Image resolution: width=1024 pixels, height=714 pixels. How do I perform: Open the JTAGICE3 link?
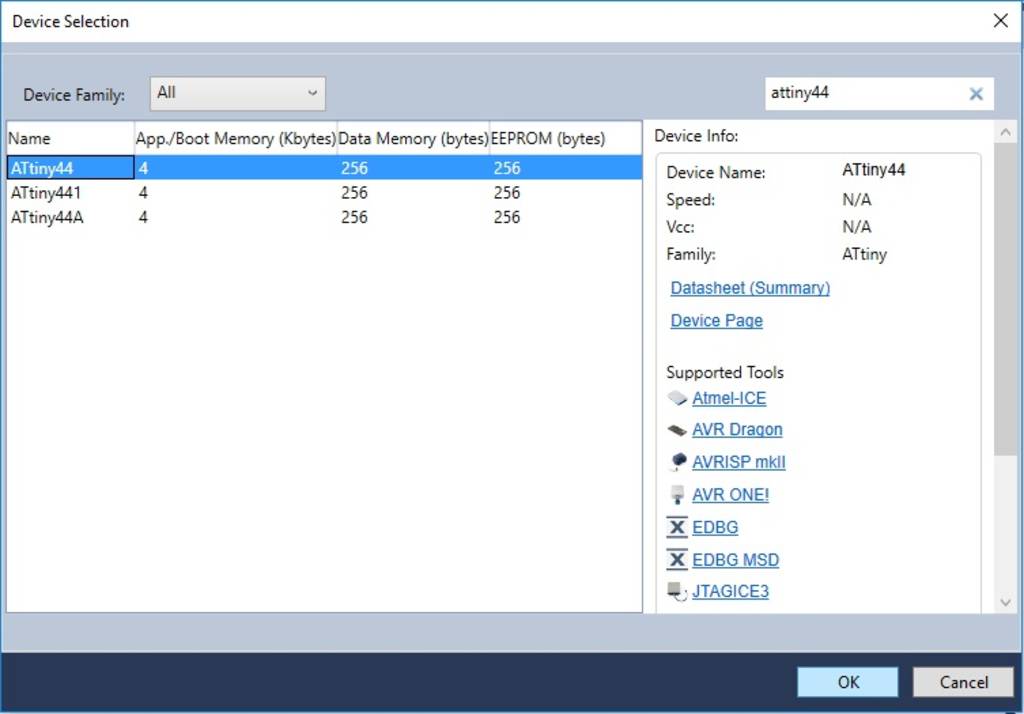[730, 591]
